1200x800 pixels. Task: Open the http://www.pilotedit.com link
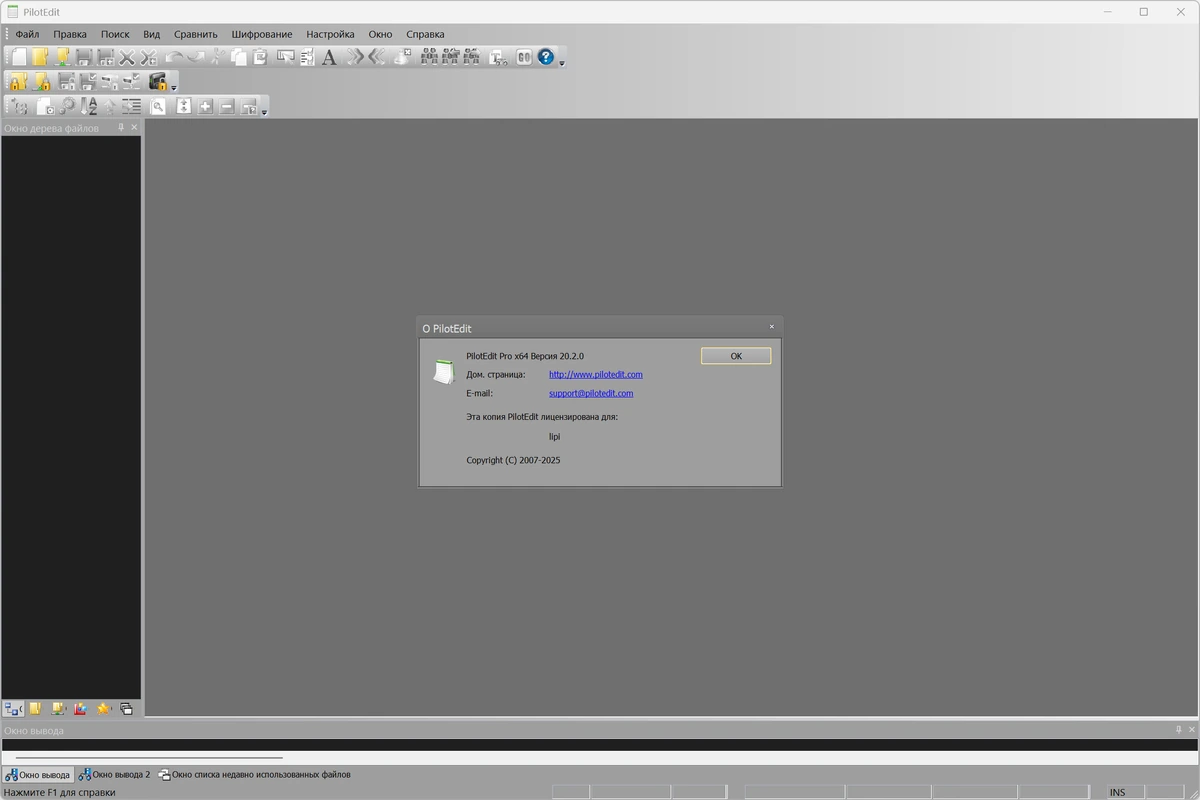click(596, 375)
